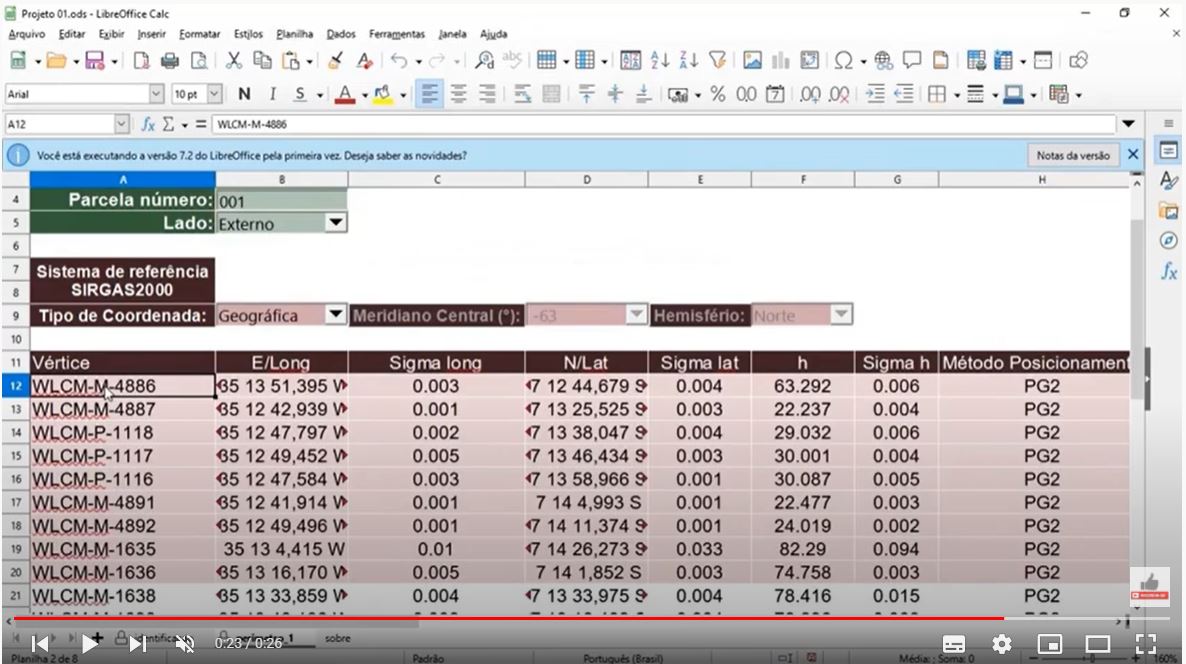Sort descending Z to A
1186x664 pixels.
[x=688, y=61]
